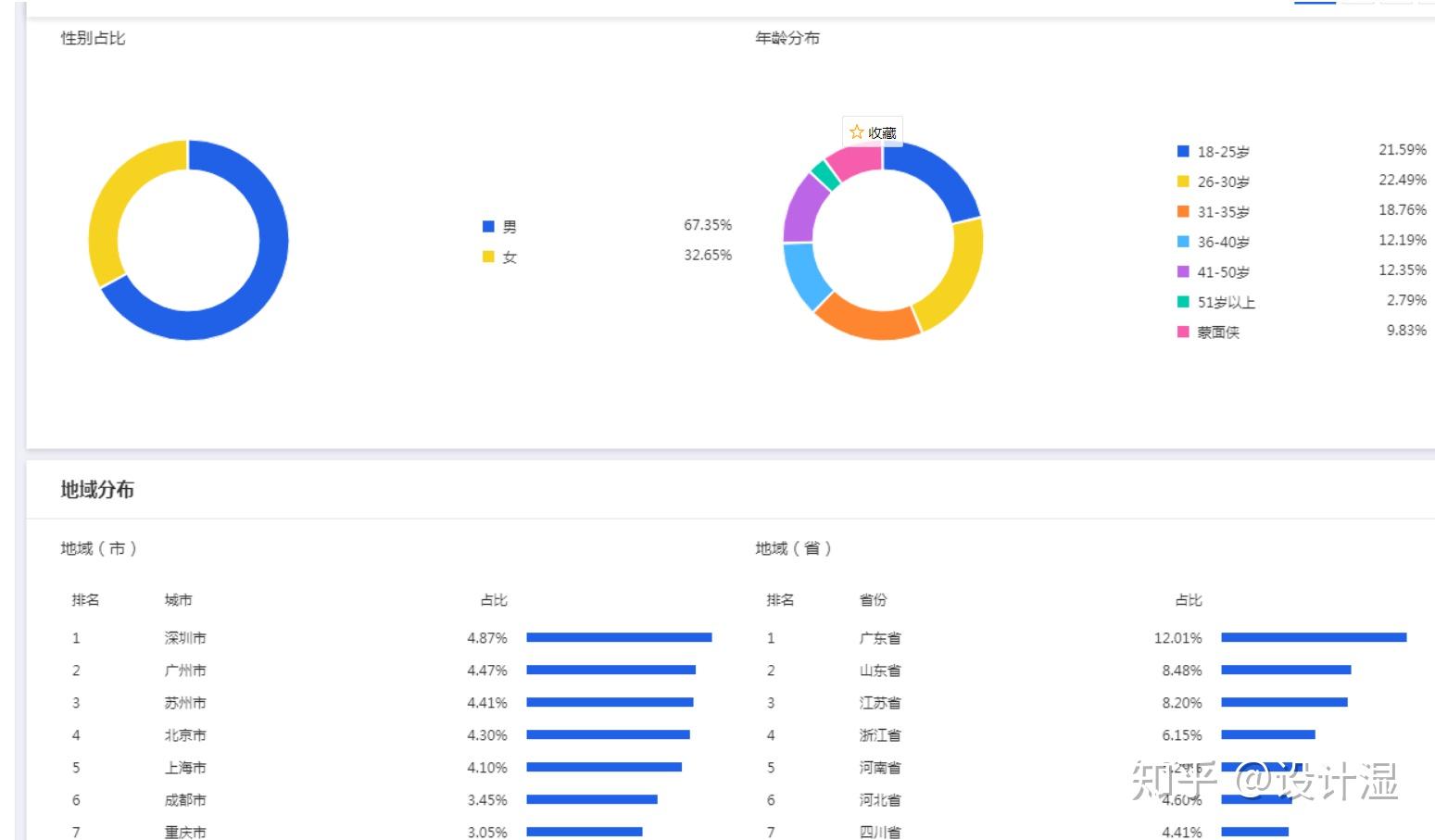Select the orange segment of the age donut

[x=866, y=320]
